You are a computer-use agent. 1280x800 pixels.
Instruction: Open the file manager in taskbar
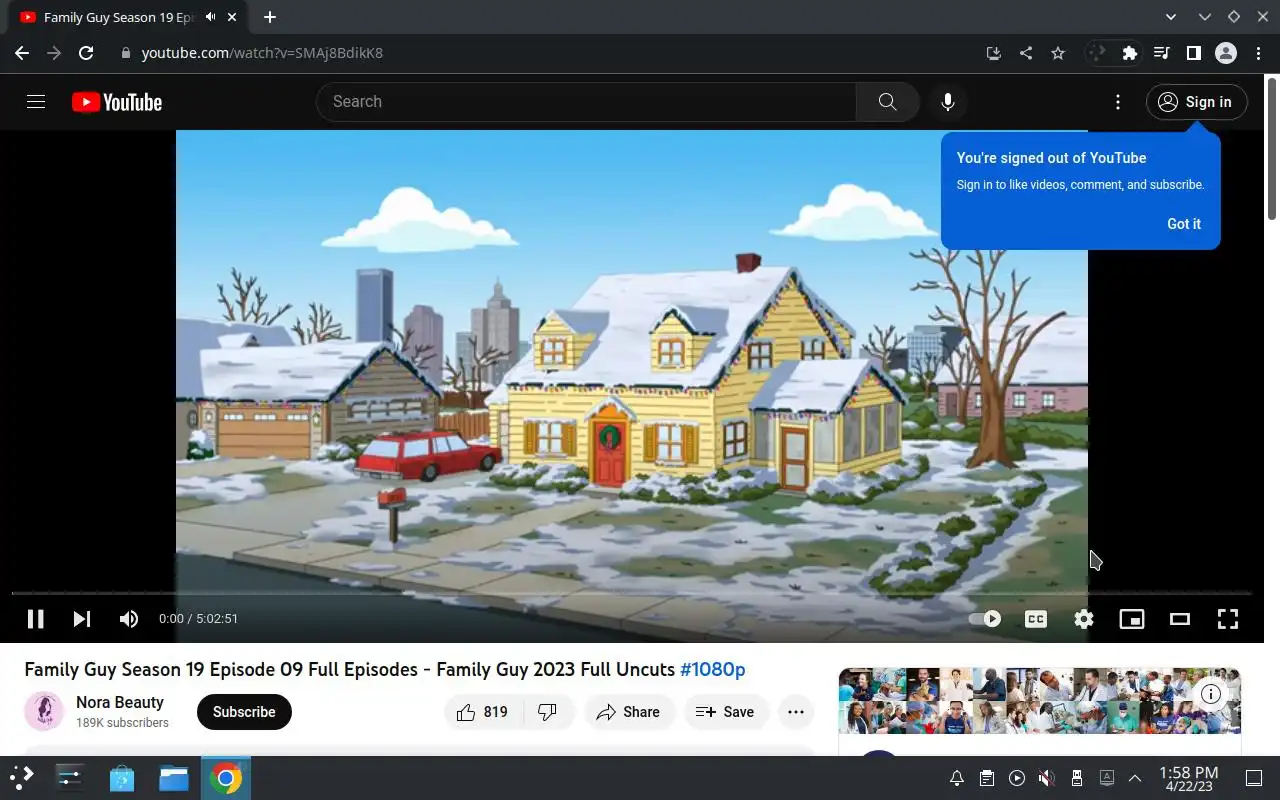coord(174,777)
